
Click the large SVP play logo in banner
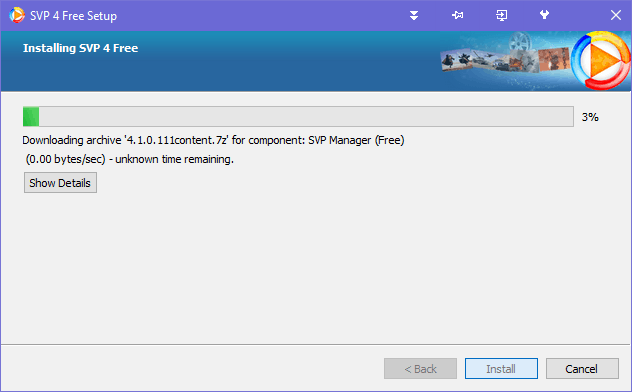click(x=601, y=61)
